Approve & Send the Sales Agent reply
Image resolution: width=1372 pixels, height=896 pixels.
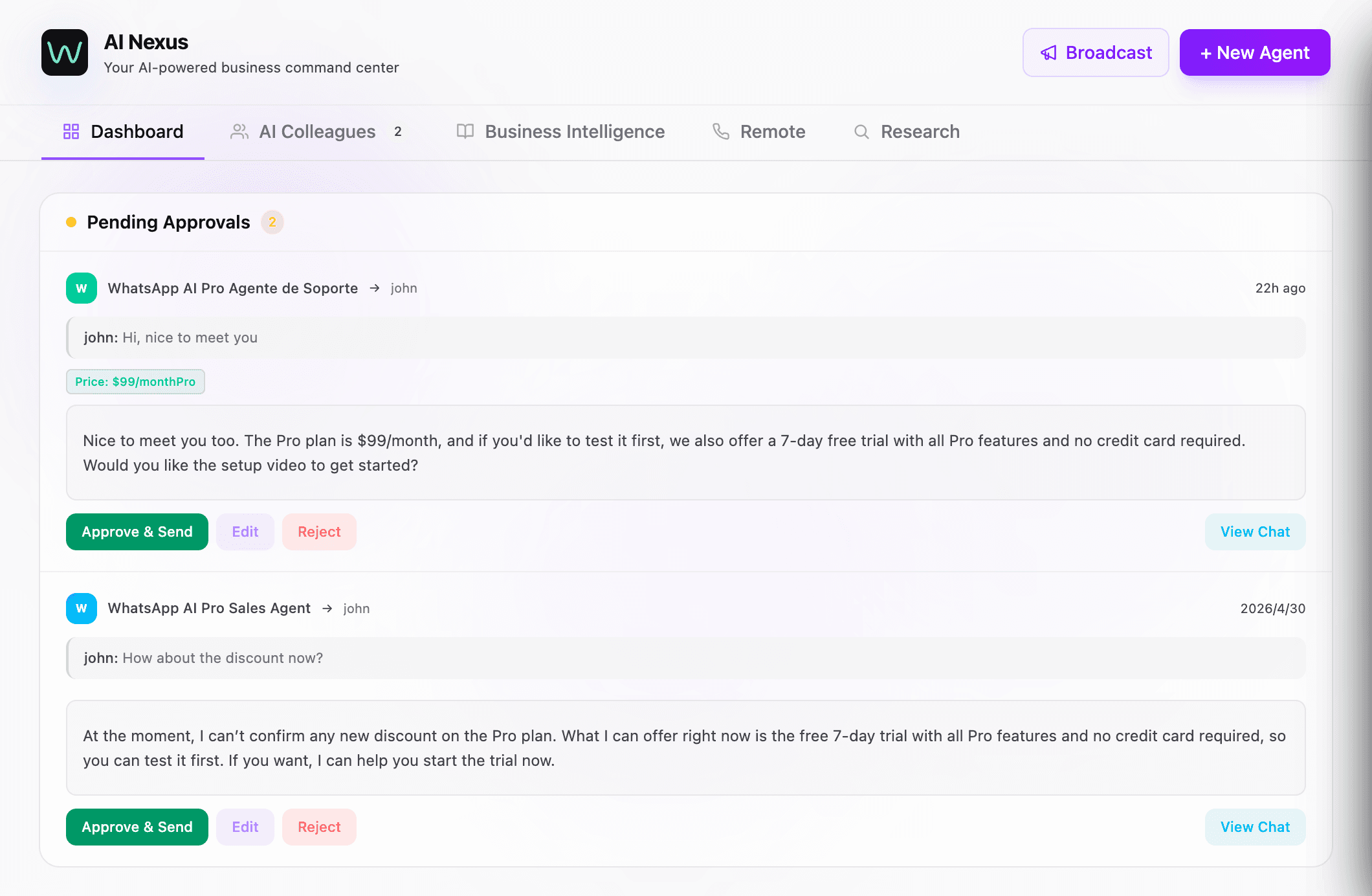137,827
